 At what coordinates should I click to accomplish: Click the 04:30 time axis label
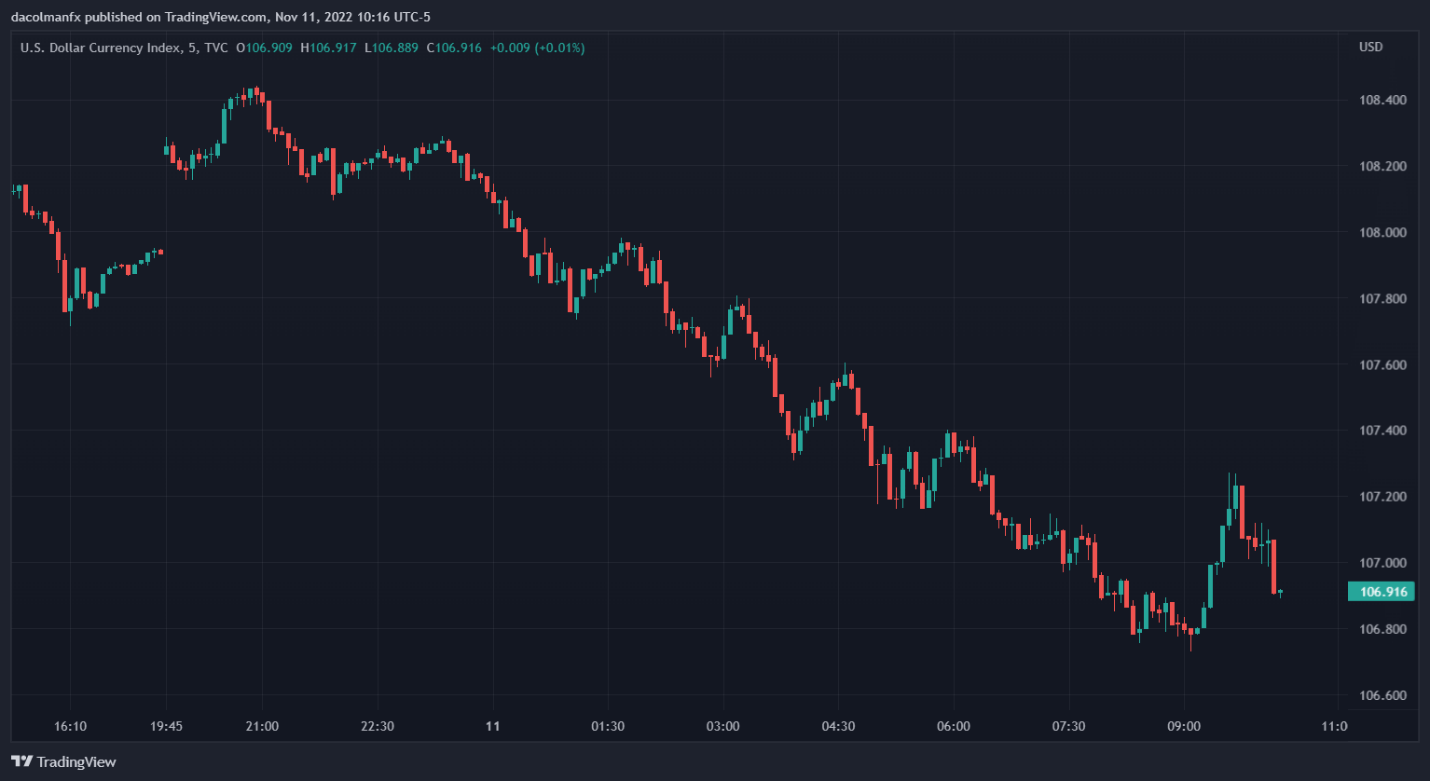coord(838,726)
